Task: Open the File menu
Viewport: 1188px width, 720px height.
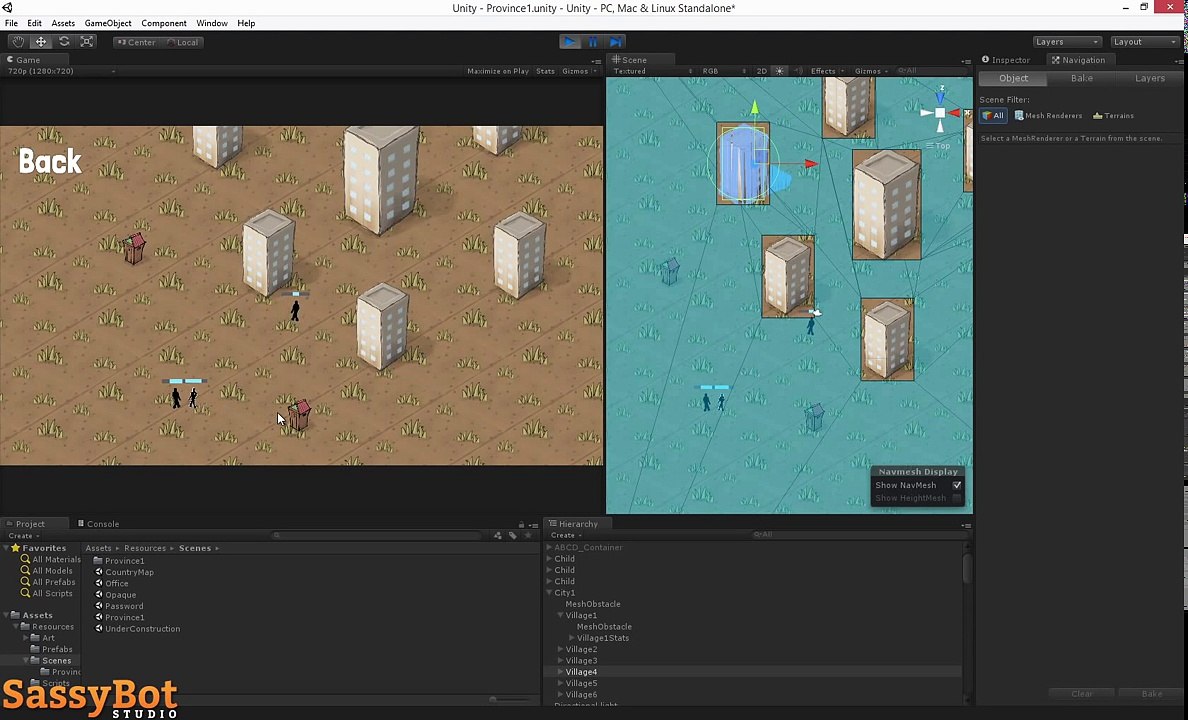Action: 11,23
